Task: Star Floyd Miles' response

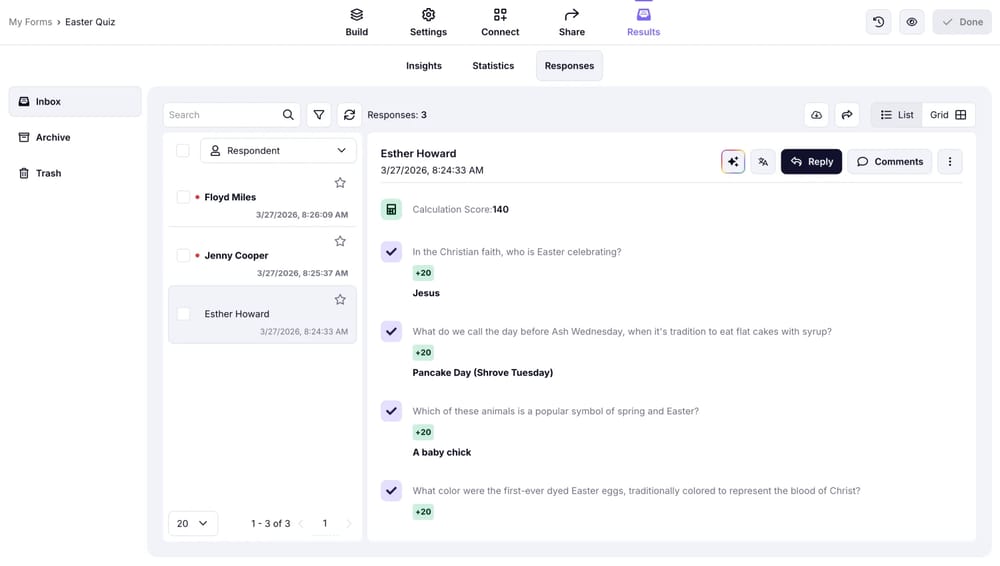Action: pos(340,183)
